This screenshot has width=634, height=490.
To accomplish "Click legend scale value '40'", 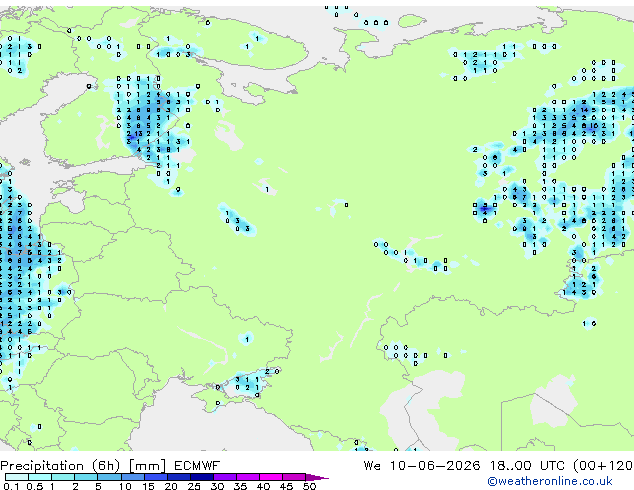I will tap(263, 486).
